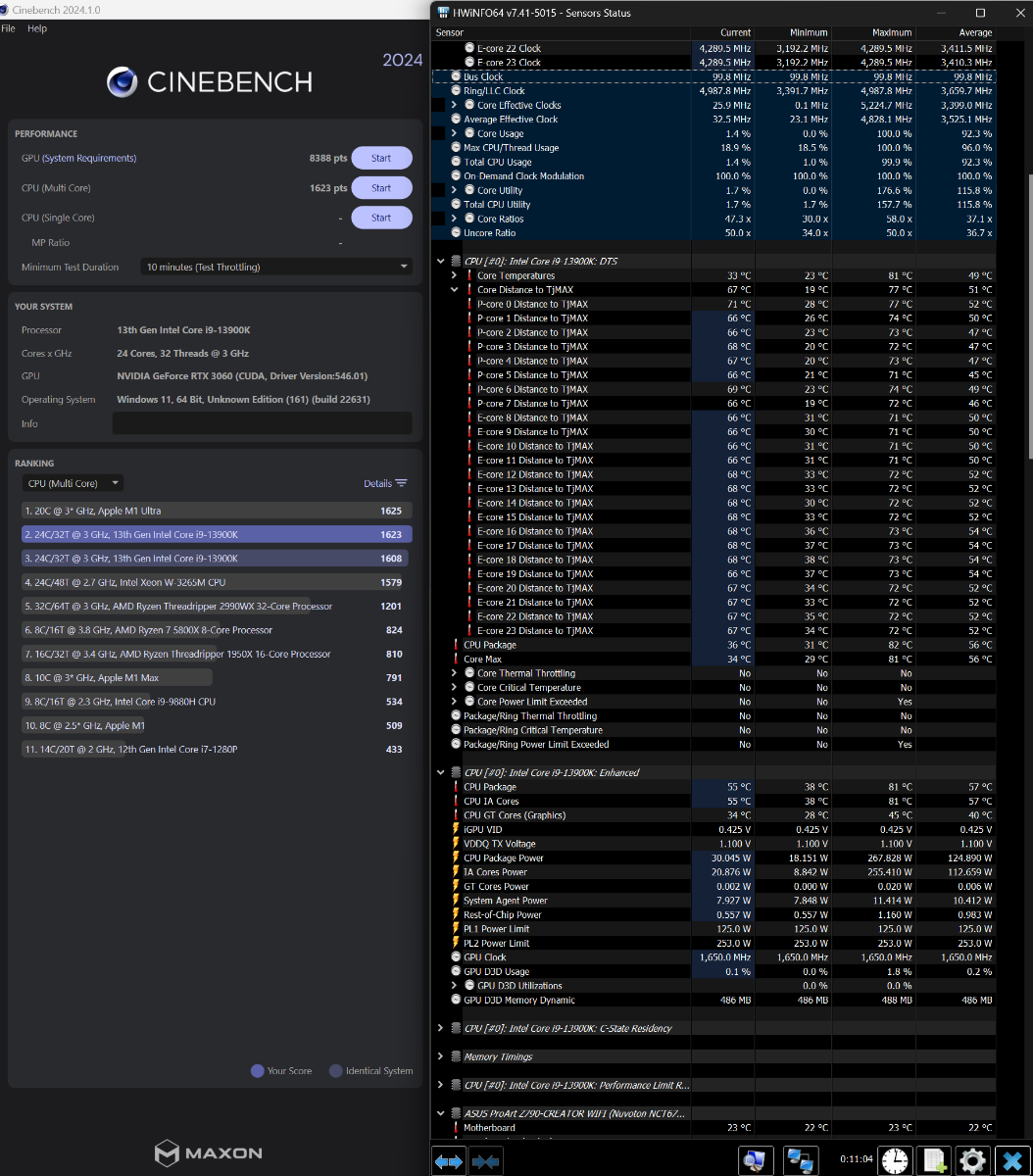This screenshot has width=1033, height=1176.
Task: Expand the Core Thermal Throttling row
Action: 455,673
